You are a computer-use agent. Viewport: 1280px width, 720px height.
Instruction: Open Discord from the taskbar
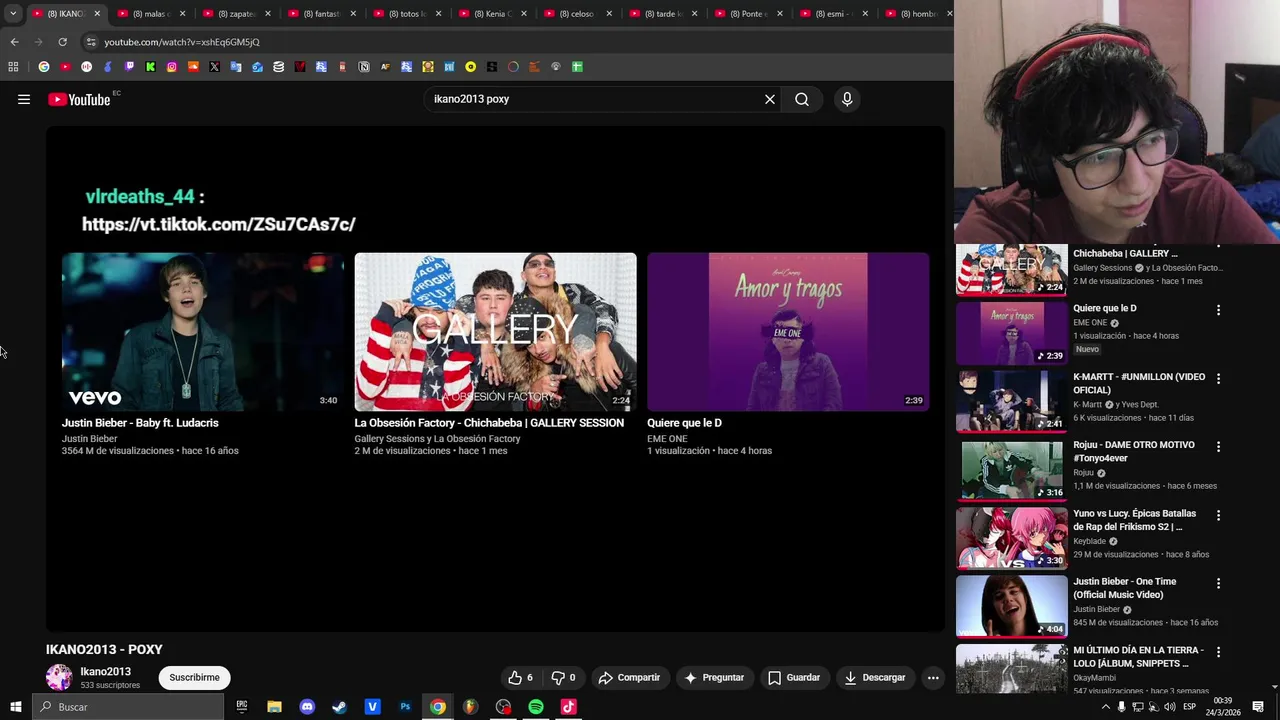(307, 707)
